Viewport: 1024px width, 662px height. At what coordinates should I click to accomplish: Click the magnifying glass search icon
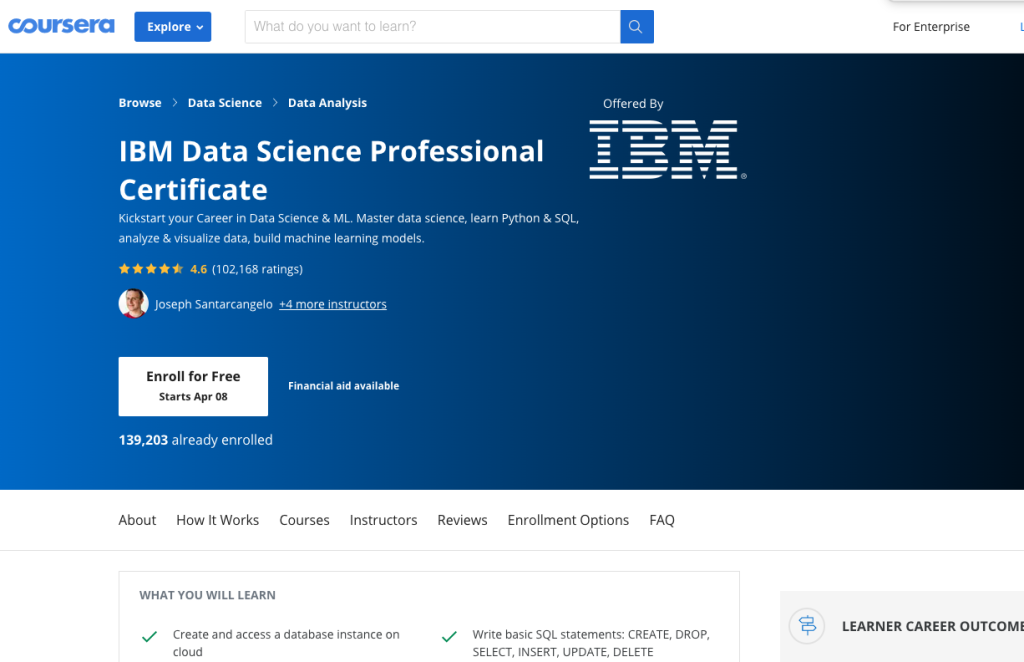(x=636, y=27)
